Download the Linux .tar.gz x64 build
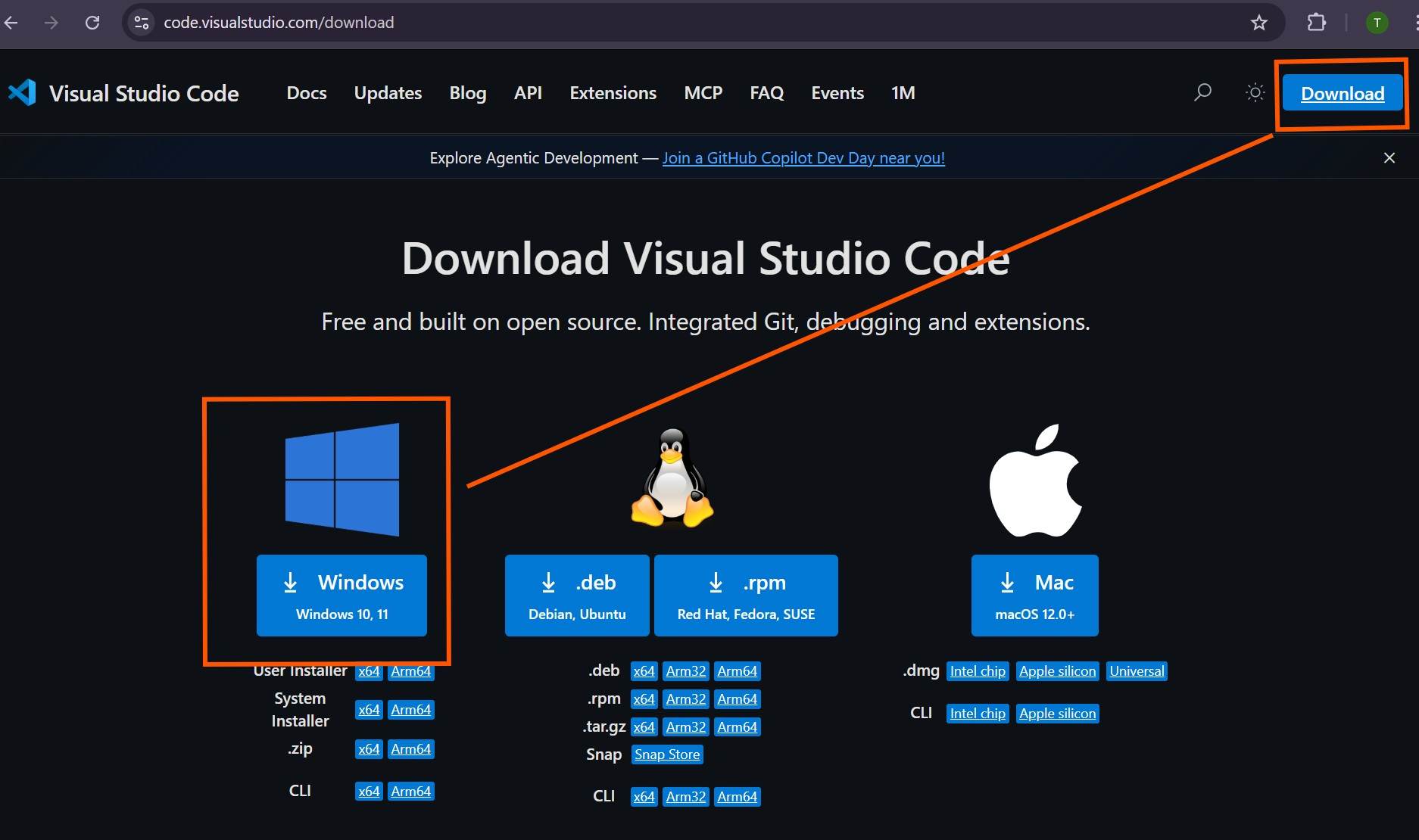Viewport: 1419px width, 840px height. pos(644,727)
